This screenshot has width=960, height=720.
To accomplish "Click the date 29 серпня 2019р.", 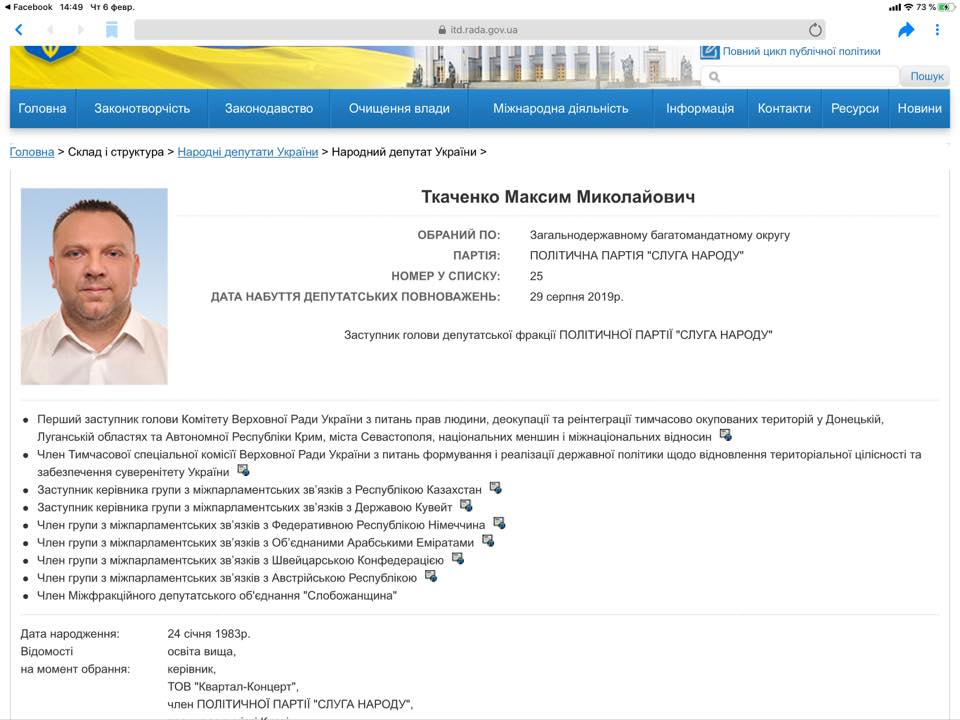I will pos(576,296).
